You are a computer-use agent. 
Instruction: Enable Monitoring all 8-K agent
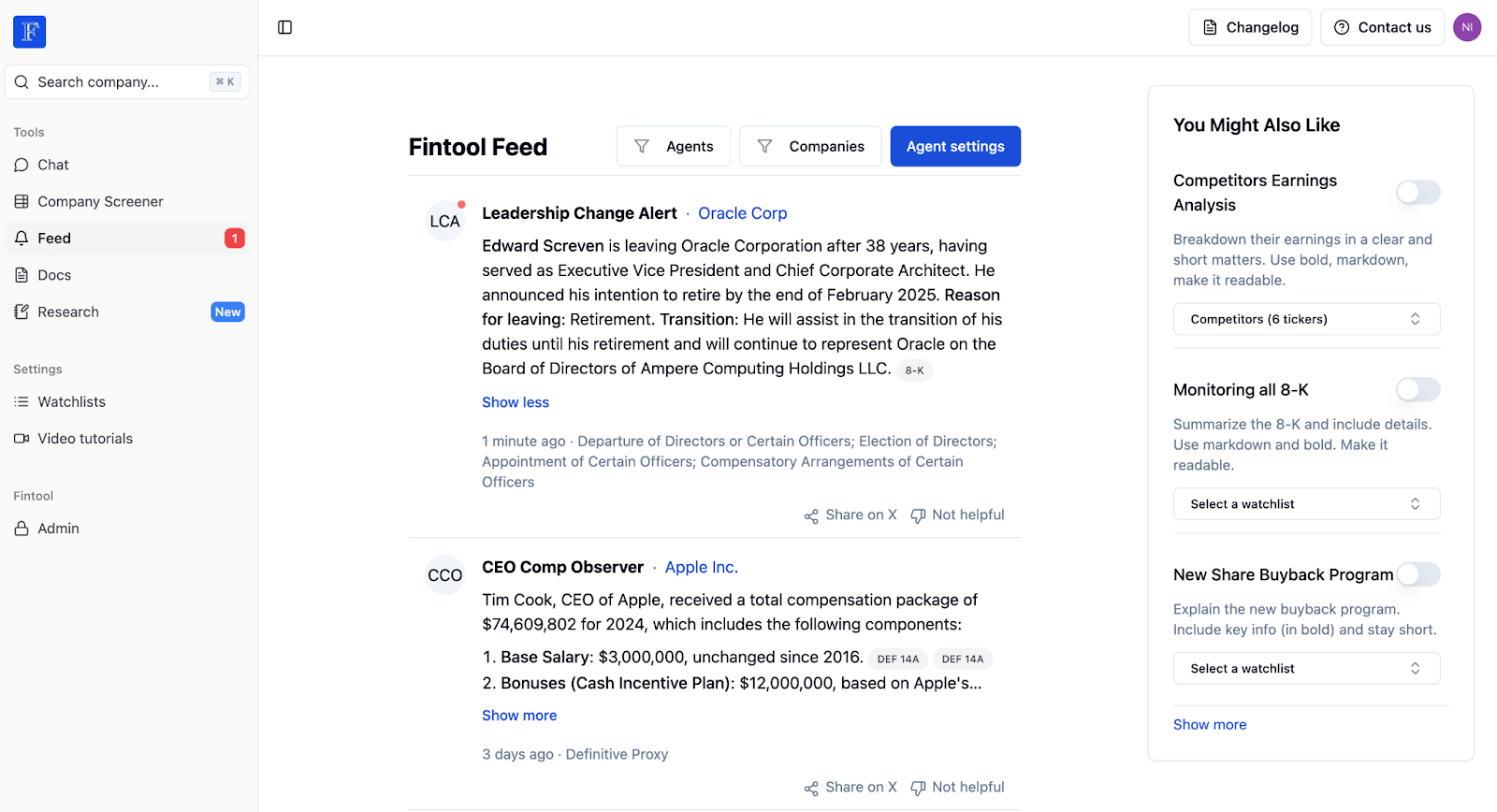pos(1417,389)
